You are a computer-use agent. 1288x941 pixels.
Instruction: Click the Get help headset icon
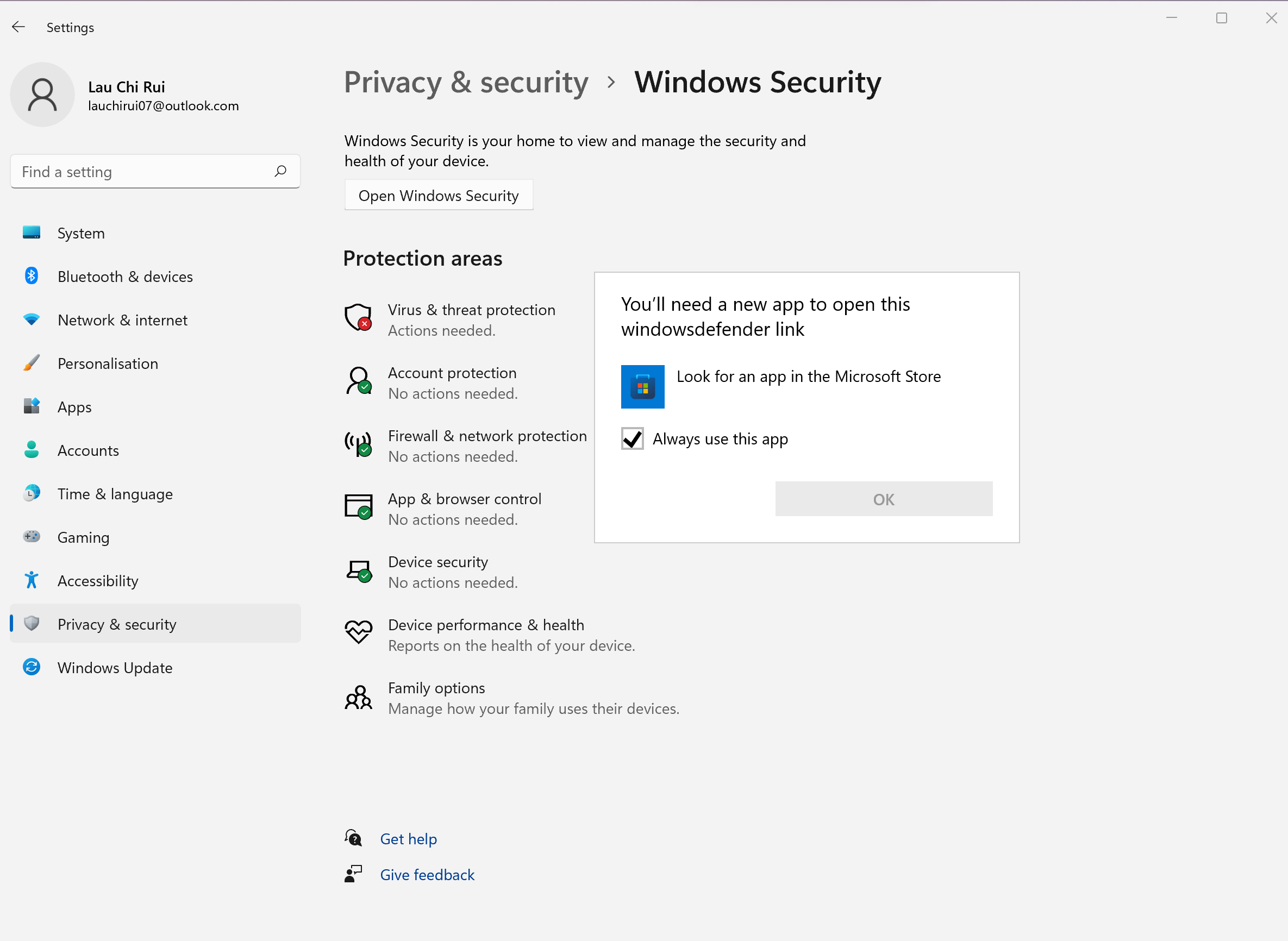point(353,838)
